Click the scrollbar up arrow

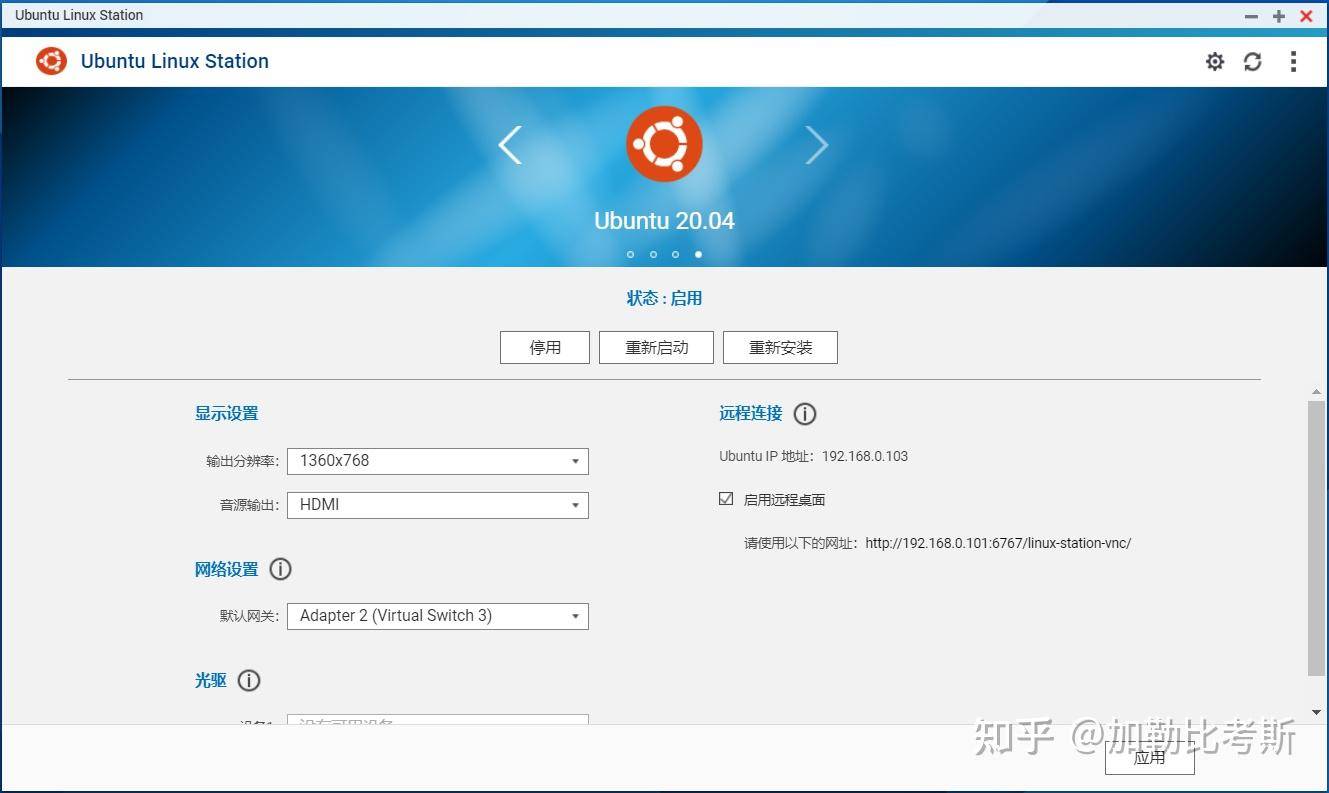pyautogui.click(x=1316, y=390)
